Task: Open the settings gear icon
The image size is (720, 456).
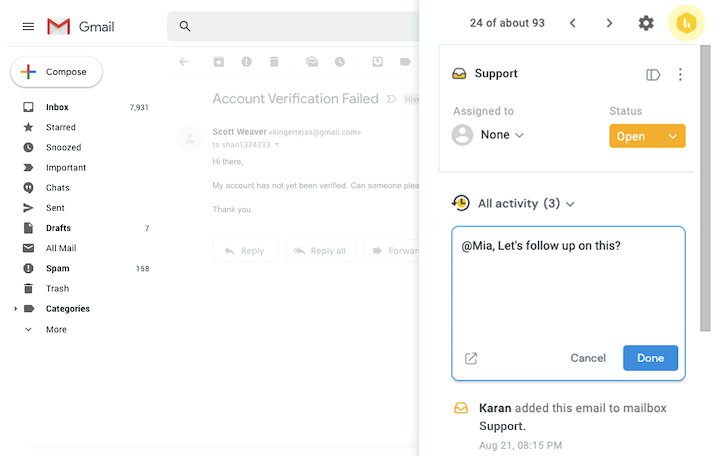Action: coord(646,23)
